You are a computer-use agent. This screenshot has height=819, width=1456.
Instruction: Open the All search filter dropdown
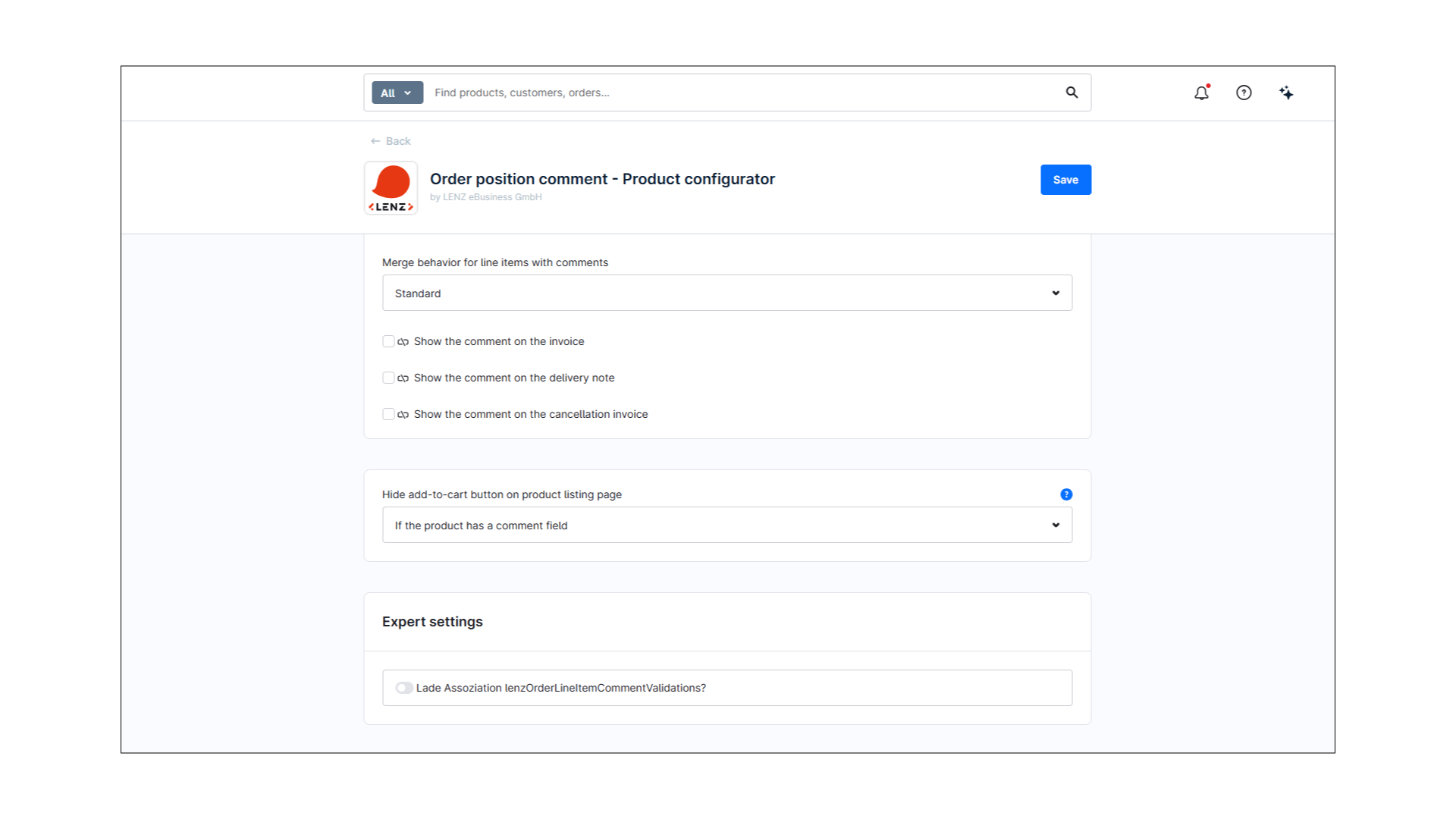point(397,93)
